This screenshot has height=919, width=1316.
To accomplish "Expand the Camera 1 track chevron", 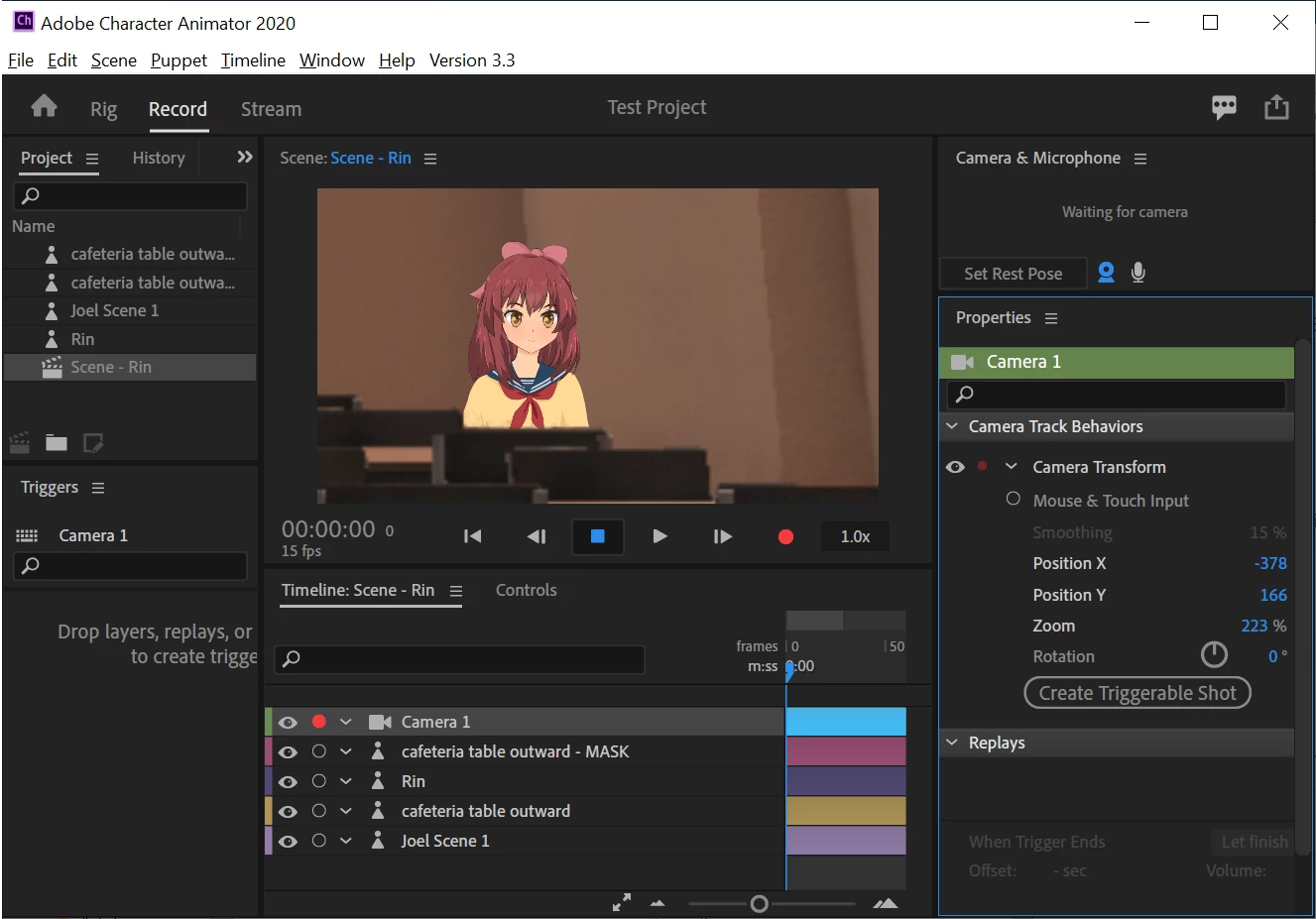I will click(346, 722).
